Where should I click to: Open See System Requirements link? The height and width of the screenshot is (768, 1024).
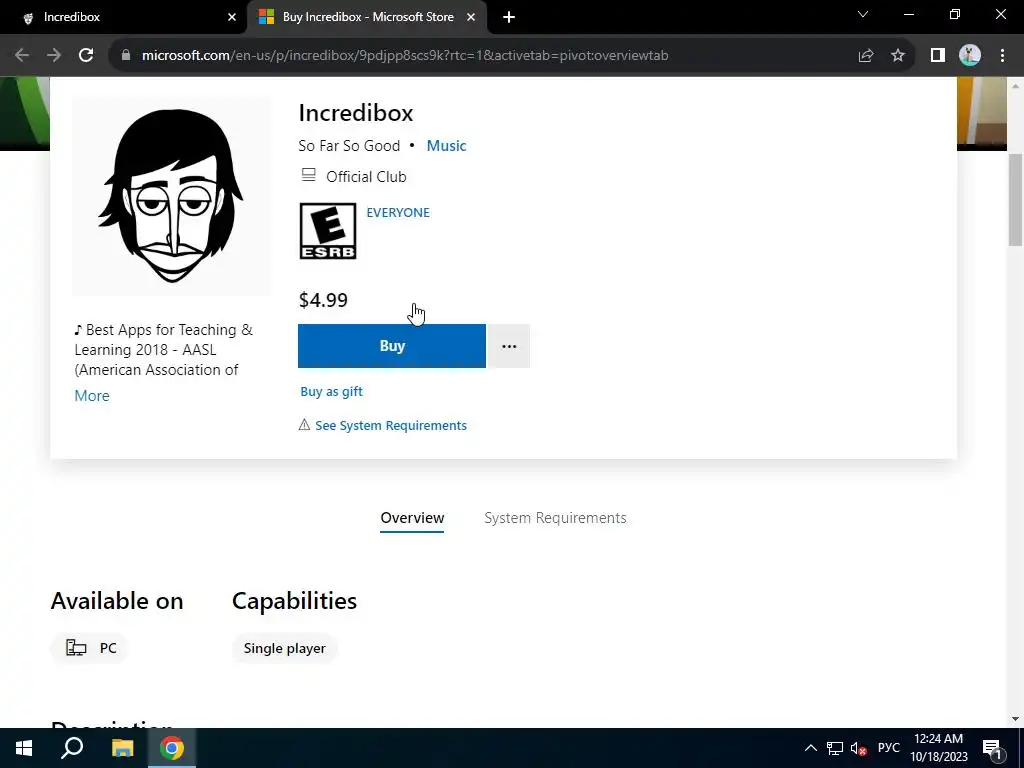pos(391,426)
